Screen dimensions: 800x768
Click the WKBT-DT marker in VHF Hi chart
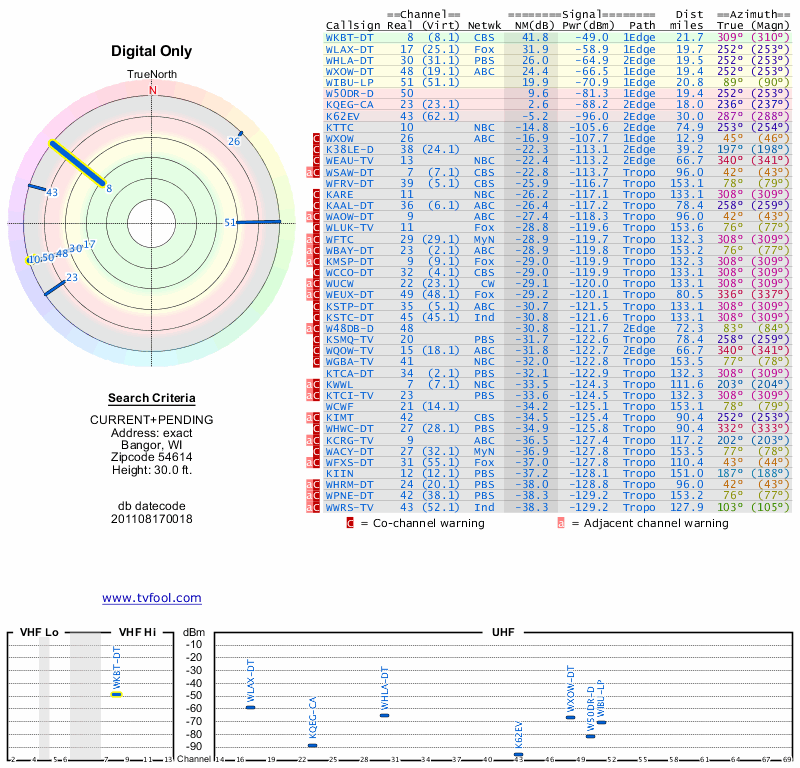(116, 694)
